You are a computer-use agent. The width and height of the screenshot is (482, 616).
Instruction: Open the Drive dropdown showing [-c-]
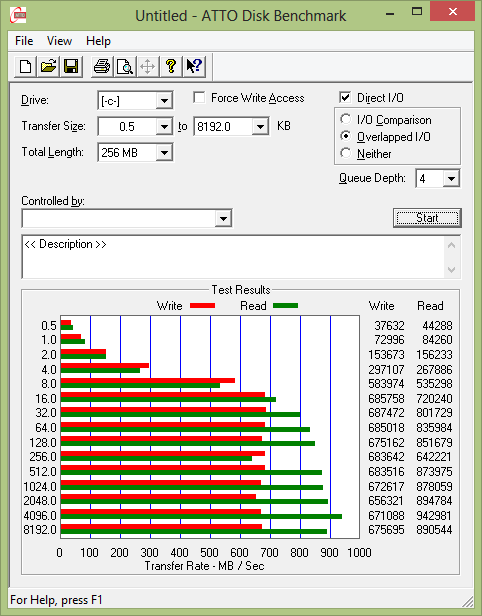coord(164,101)
